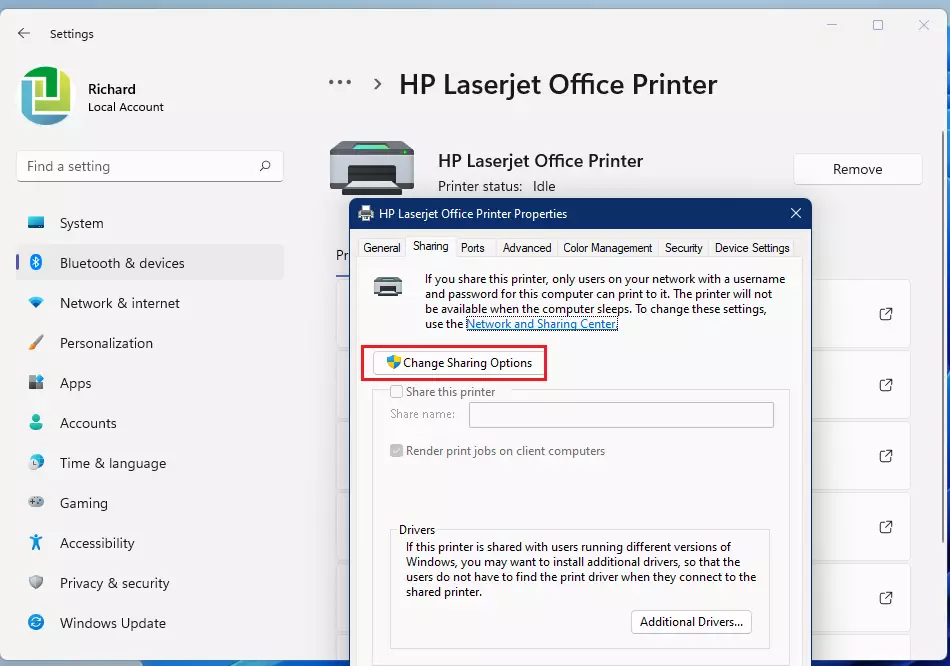950x666 pixels.
Task: Click the small printer icon in Sharing tab
Action: [x=388, y=286]
